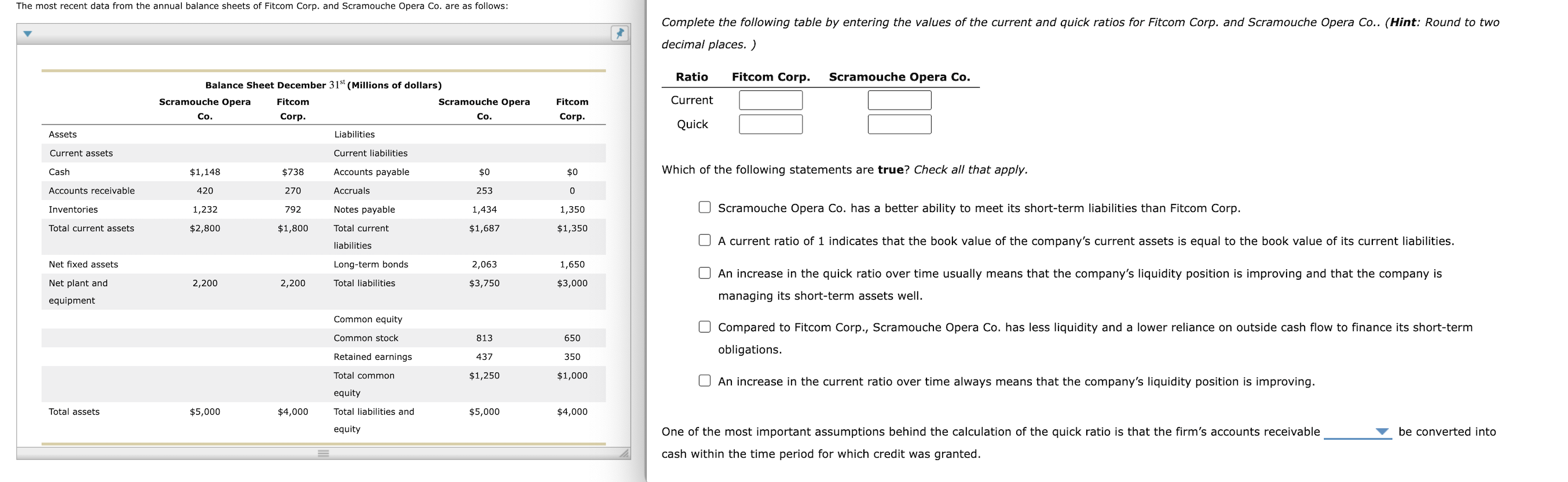Click the 'Cash' row label
Image resolution: width=1568 pixels, height=482 pixels.
coord(59,172)
